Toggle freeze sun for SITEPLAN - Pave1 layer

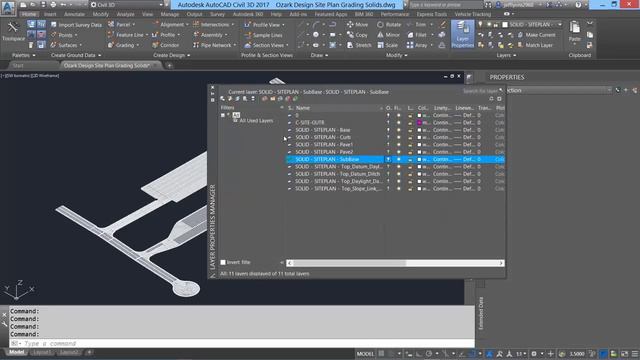(x=399, y=144)
